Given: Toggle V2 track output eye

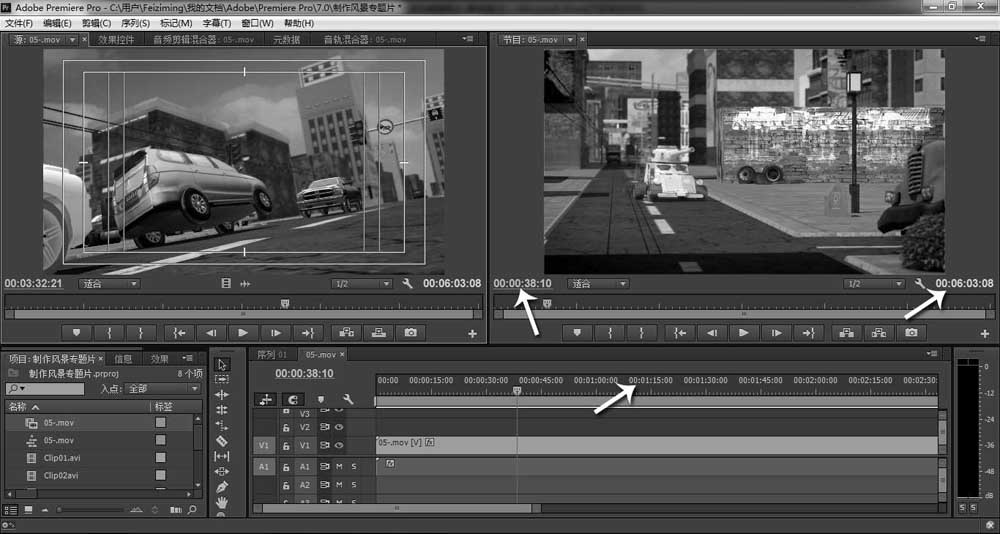Looking at the screenshot, I should point(339,427).
